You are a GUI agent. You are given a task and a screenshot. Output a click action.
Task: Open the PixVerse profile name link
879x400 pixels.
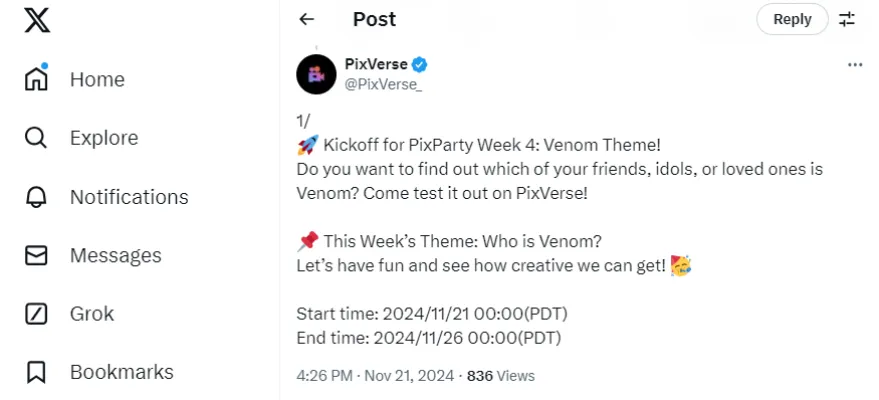[x=376, y=64]
